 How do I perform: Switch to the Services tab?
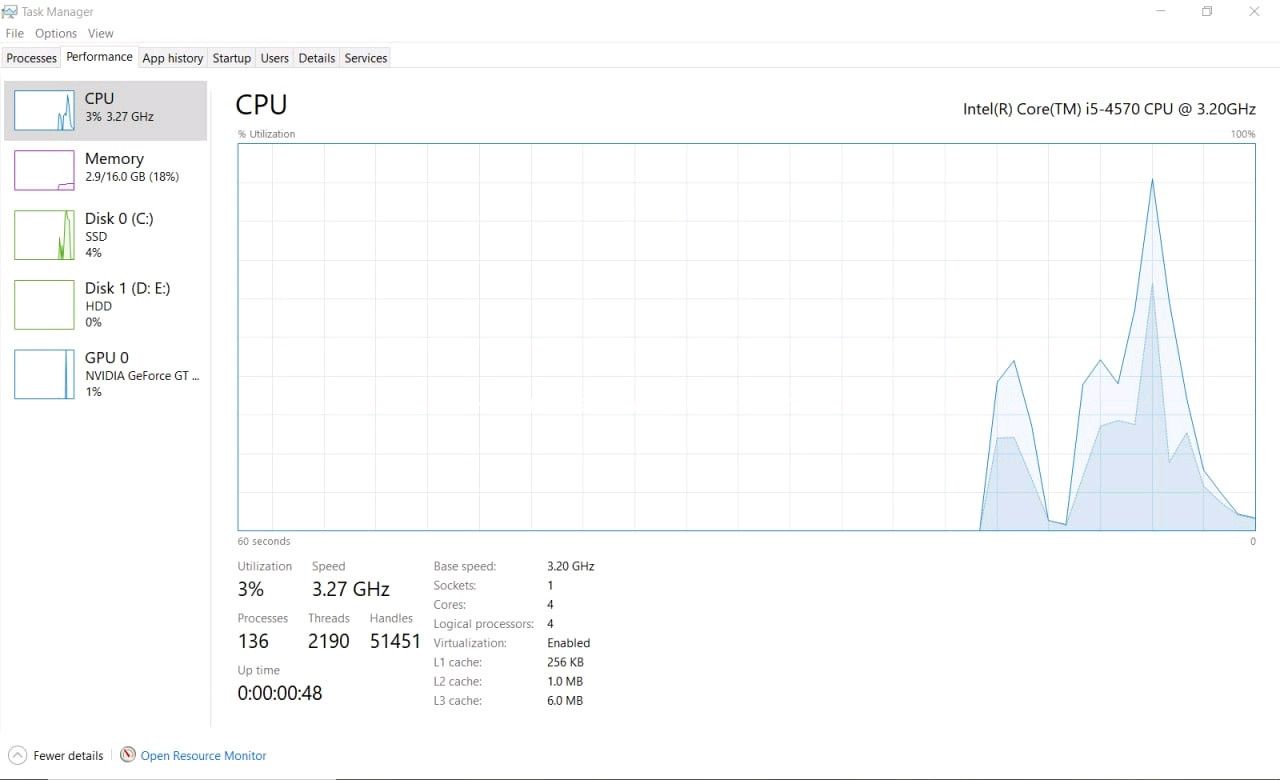(366, 58)
